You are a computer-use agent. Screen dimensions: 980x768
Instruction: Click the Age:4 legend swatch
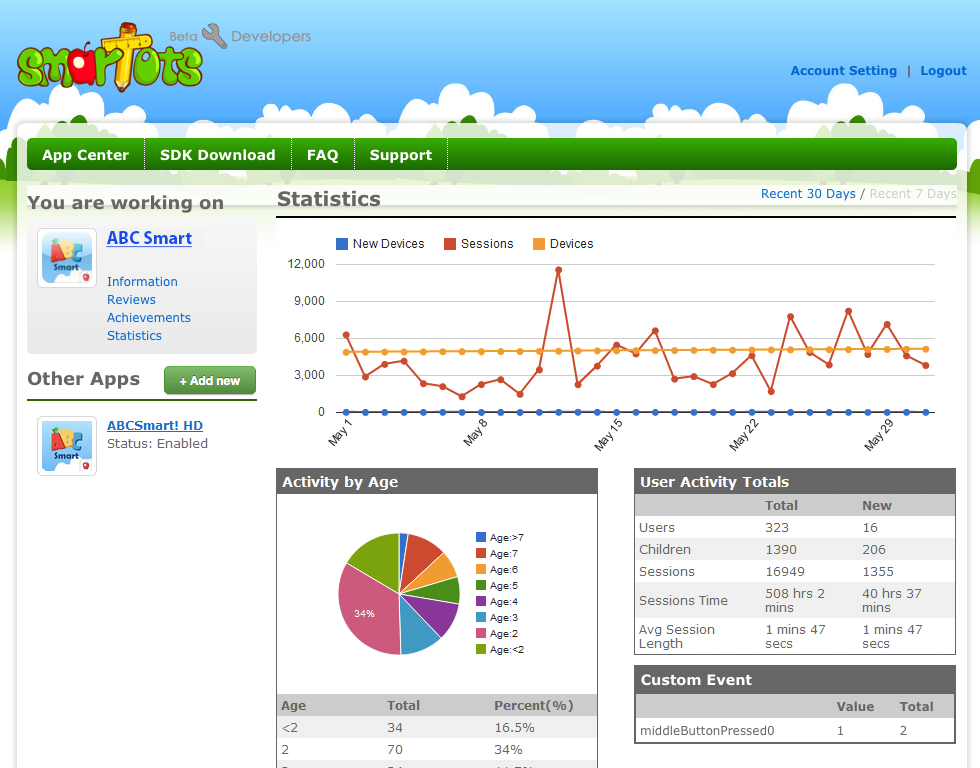481,601
